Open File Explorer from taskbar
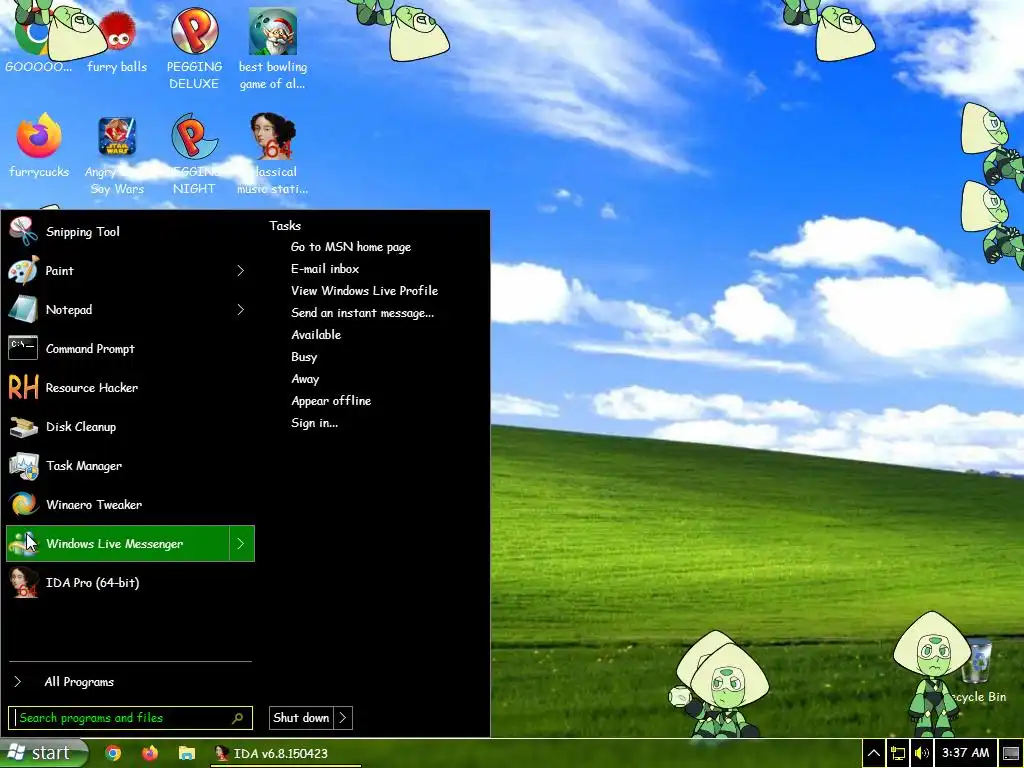 click(187, 753)
